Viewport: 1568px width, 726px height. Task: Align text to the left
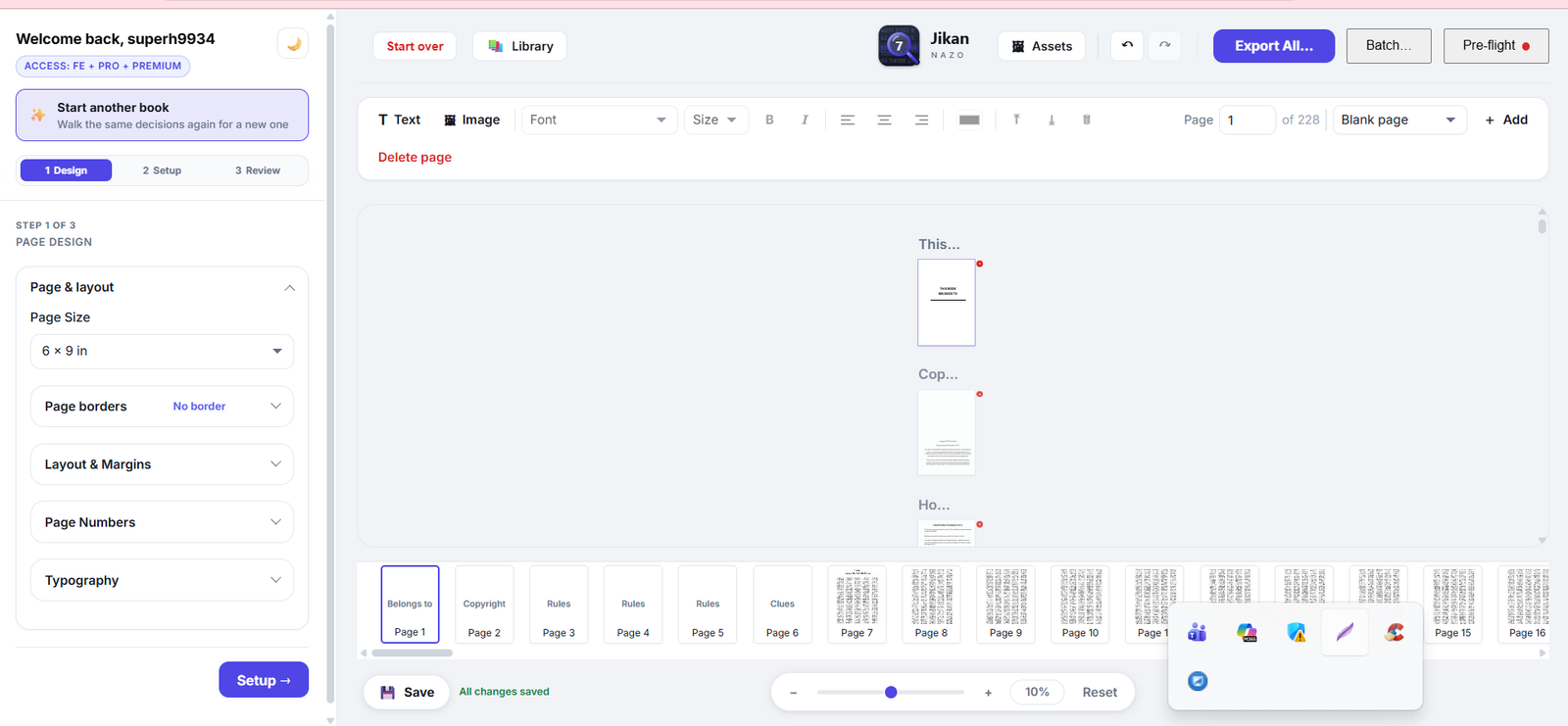point(848,120)
